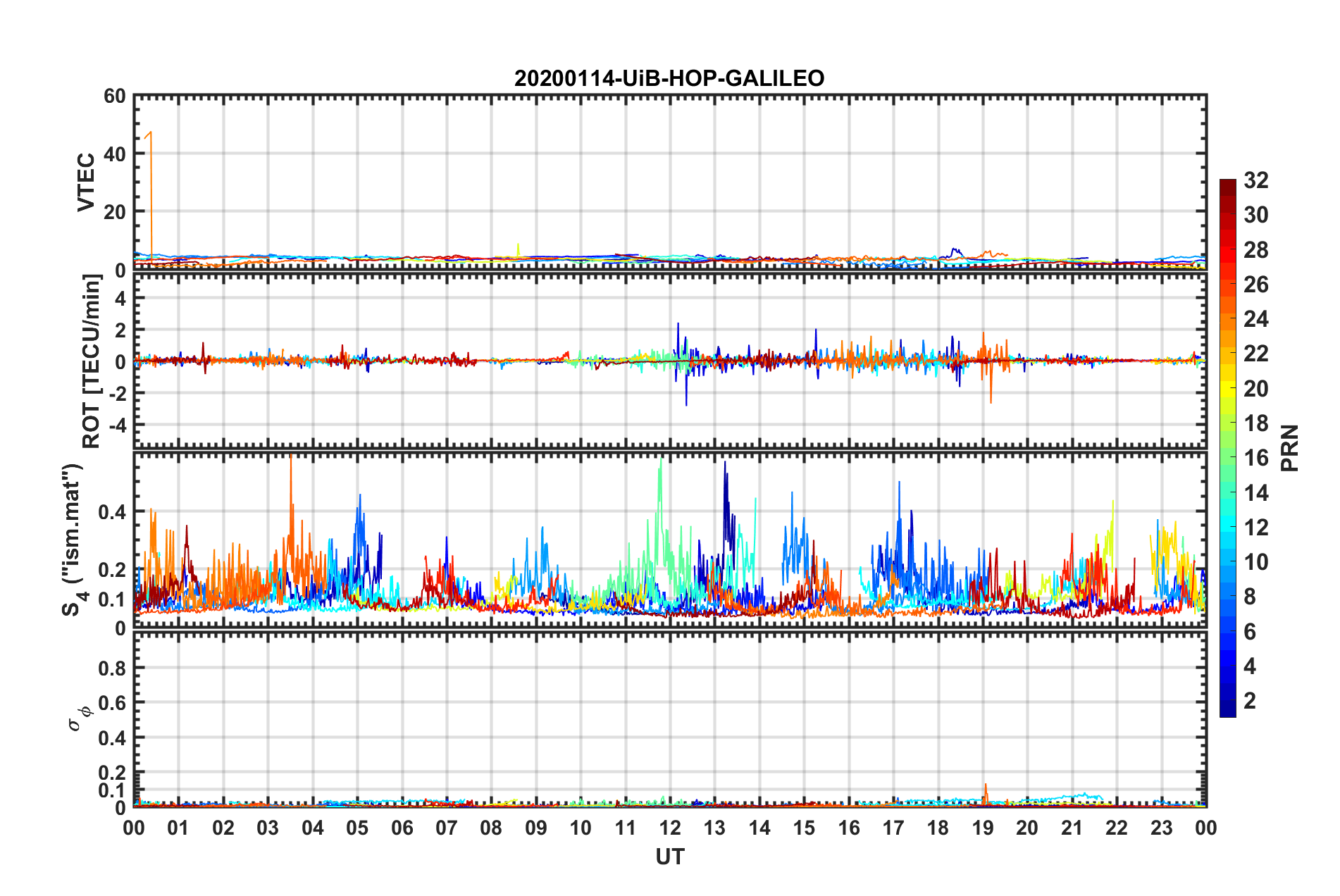The image size is (1340, 896).
Task: Click the 23 hour label on the UT axis
Action: [1162, 828]
